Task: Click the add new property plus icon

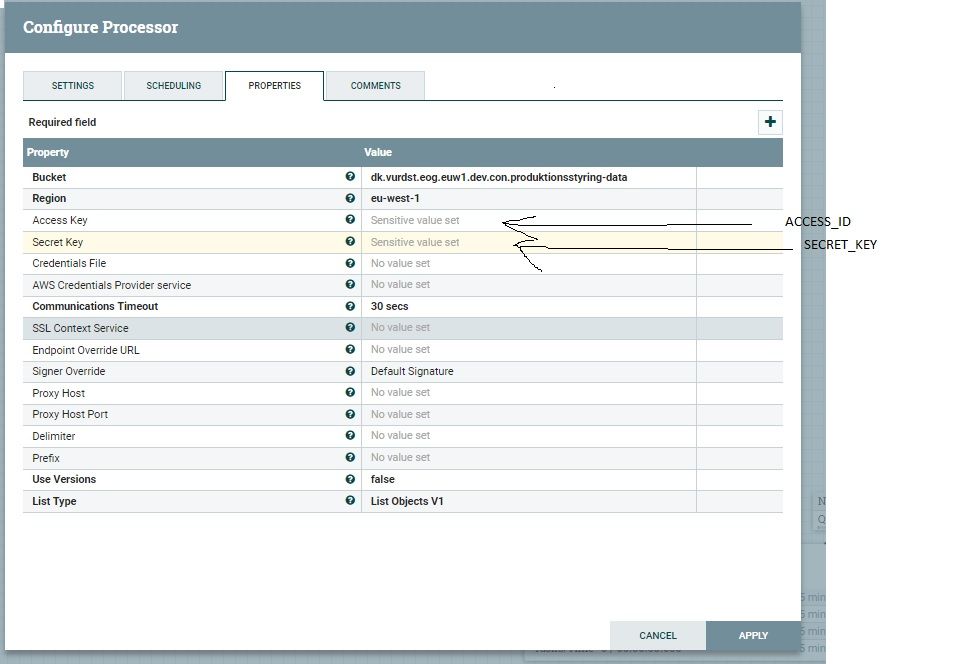Action: (x=769, y=122)
